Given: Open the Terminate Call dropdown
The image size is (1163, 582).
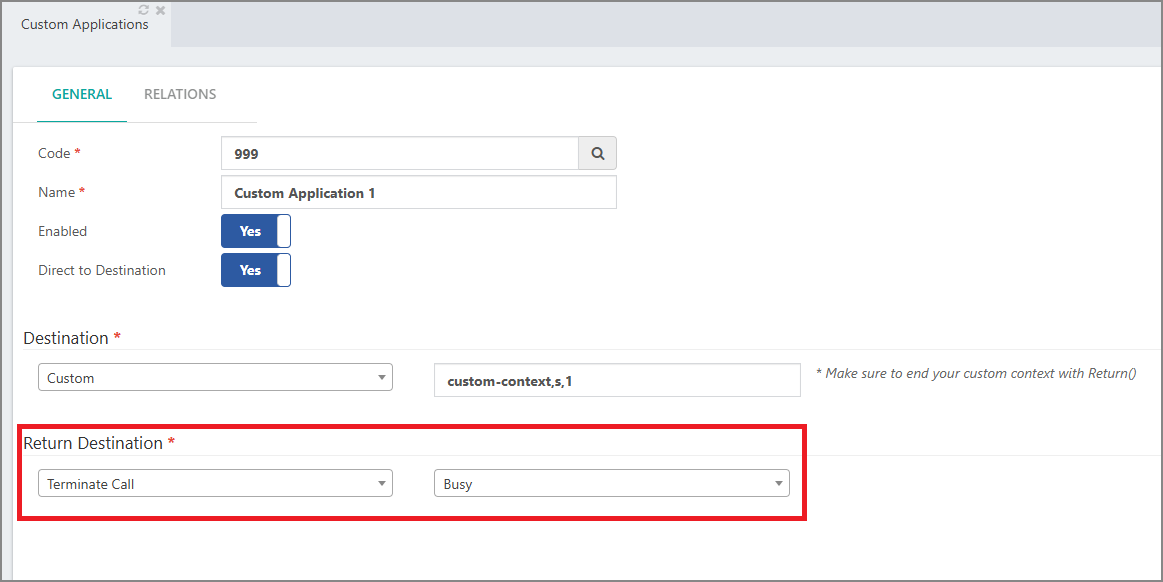Looking at the screenshot, I should (215, 483).
